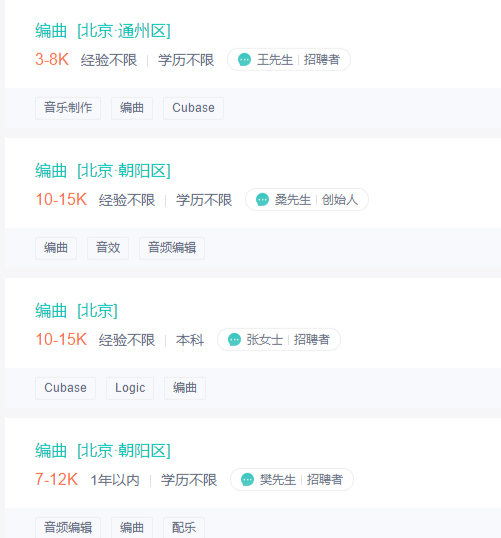Click 音频编辑 tag under 桑先生 listing
501x538 pixels.
[172, 248]
